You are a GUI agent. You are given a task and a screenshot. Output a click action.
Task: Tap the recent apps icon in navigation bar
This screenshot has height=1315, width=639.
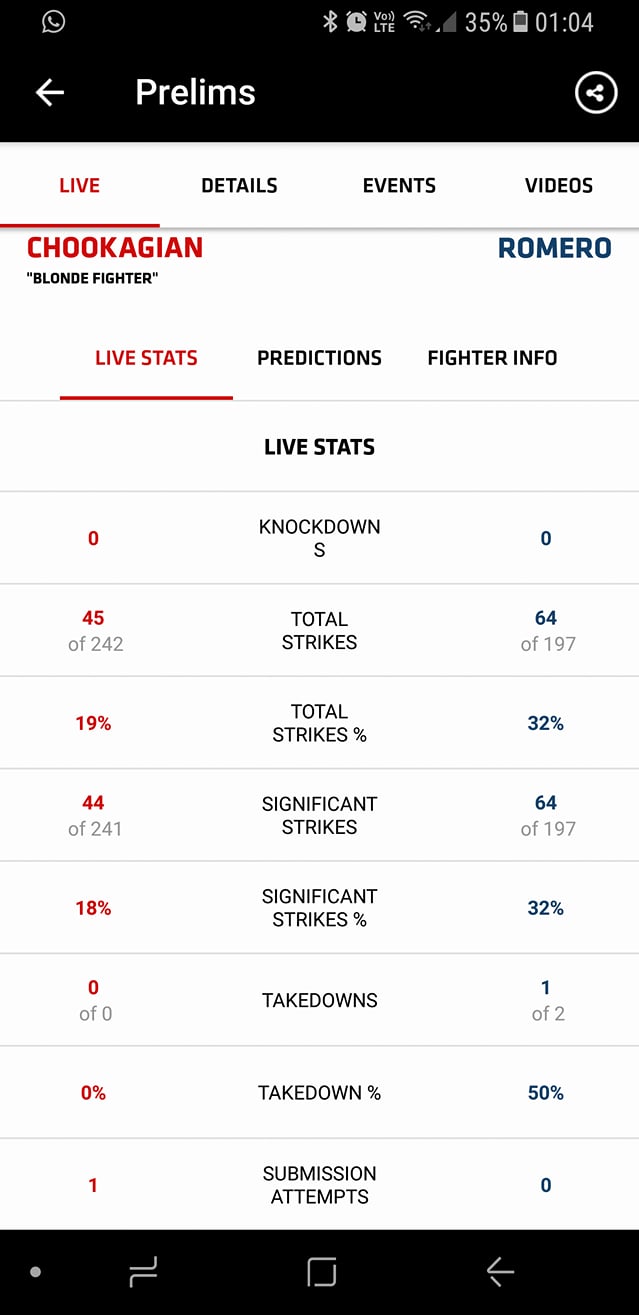pyautogui.click(x=142, y=1272)
